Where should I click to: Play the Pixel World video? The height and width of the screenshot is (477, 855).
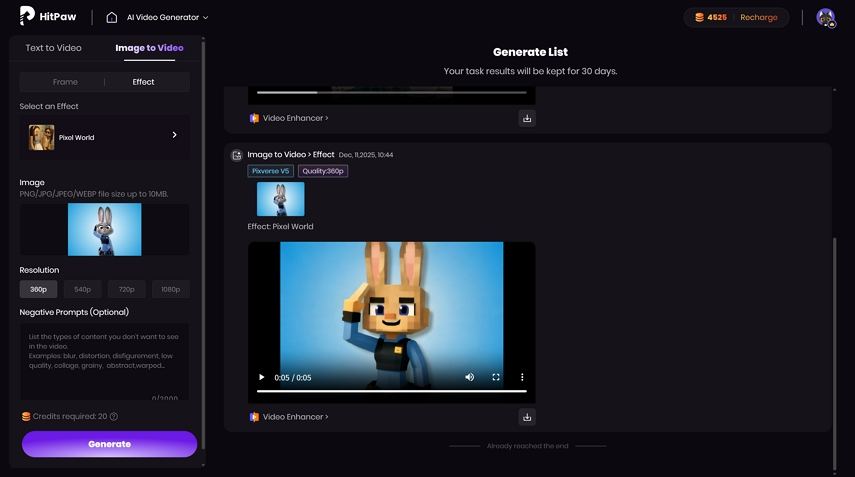(x=262, y=377)
